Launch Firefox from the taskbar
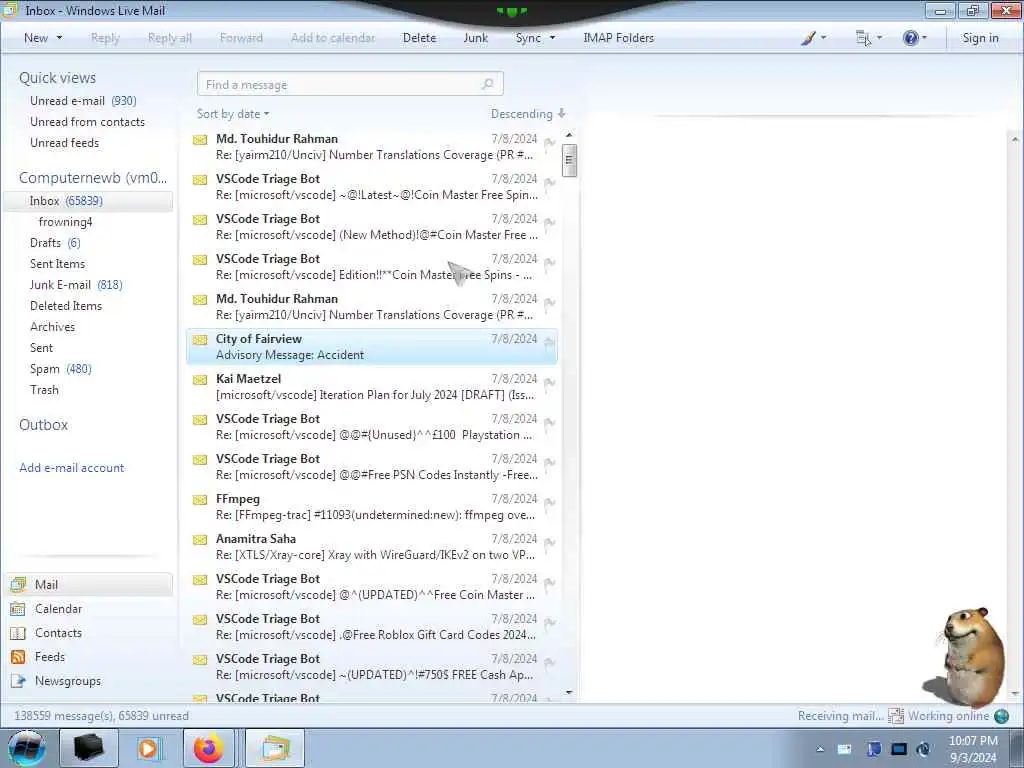1024x768 pixels. 208,748
